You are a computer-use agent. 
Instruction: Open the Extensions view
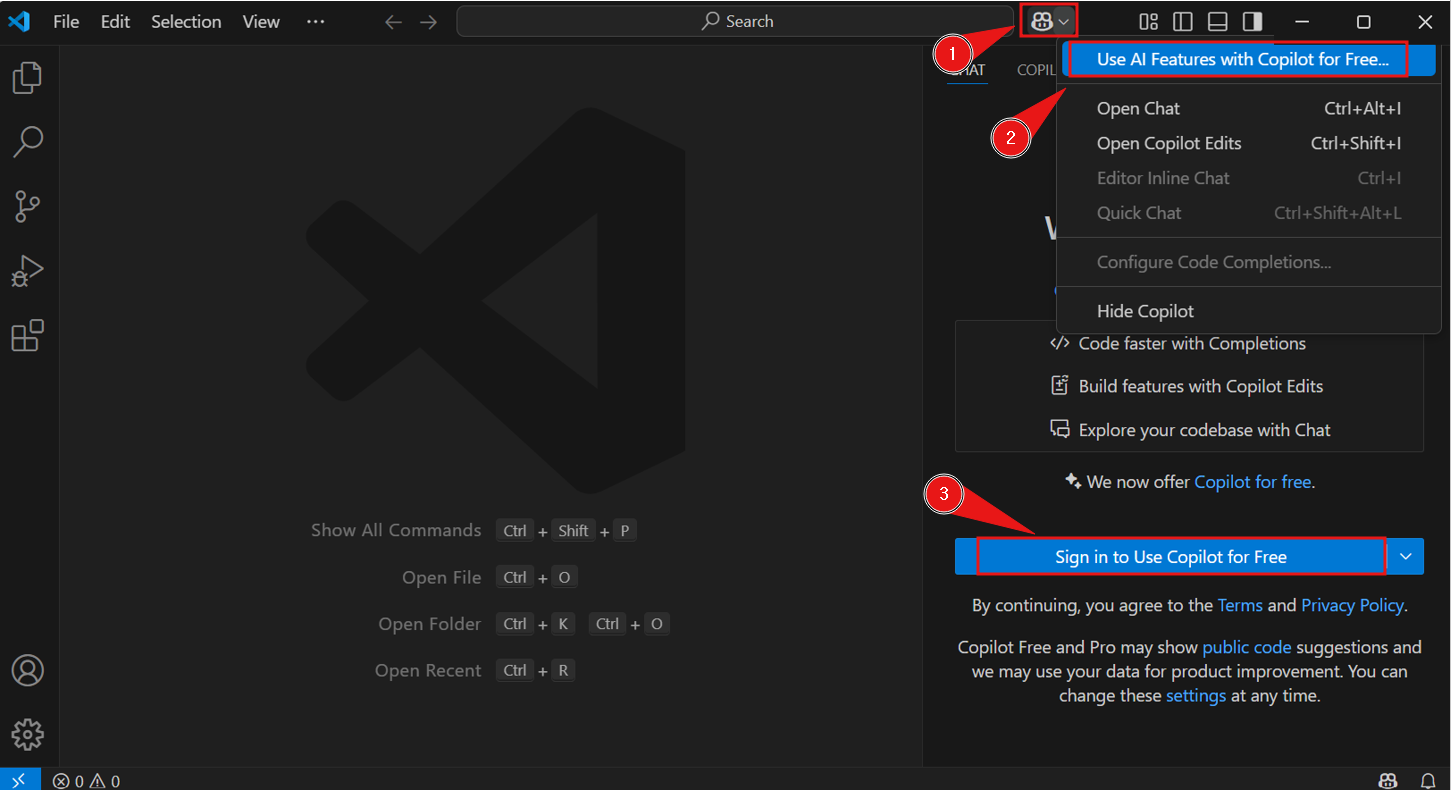[x=27, y=336]
